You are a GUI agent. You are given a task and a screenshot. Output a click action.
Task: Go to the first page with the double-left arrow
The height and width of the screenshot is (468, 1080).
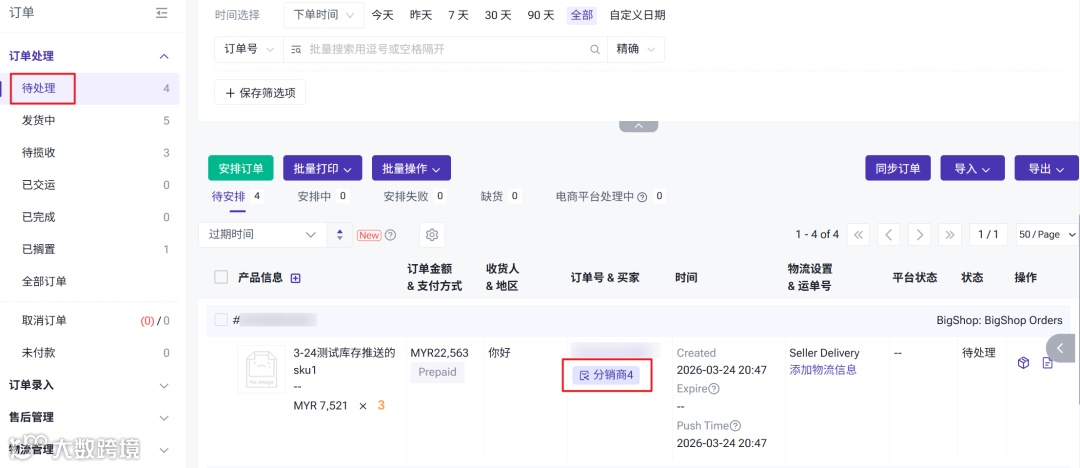[x=858, y=234]
